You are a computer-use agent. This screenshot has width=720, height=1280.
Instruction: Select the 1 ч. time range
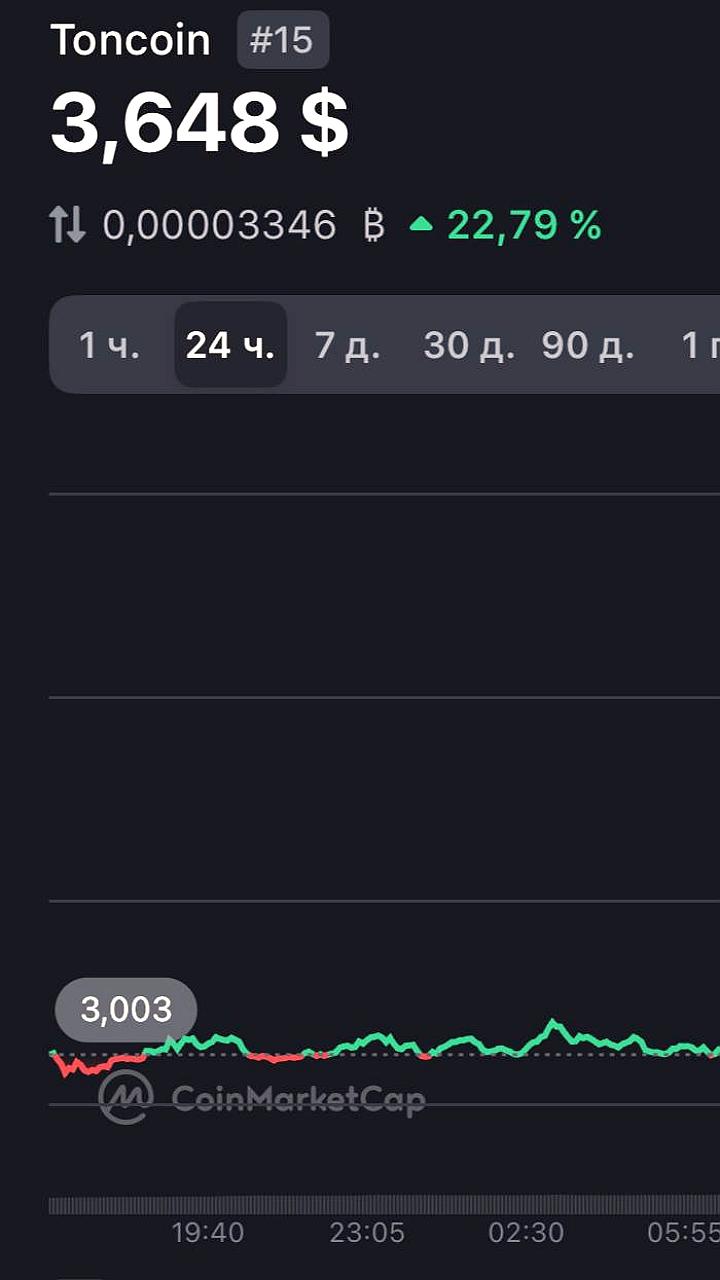(x=110, y=345)
